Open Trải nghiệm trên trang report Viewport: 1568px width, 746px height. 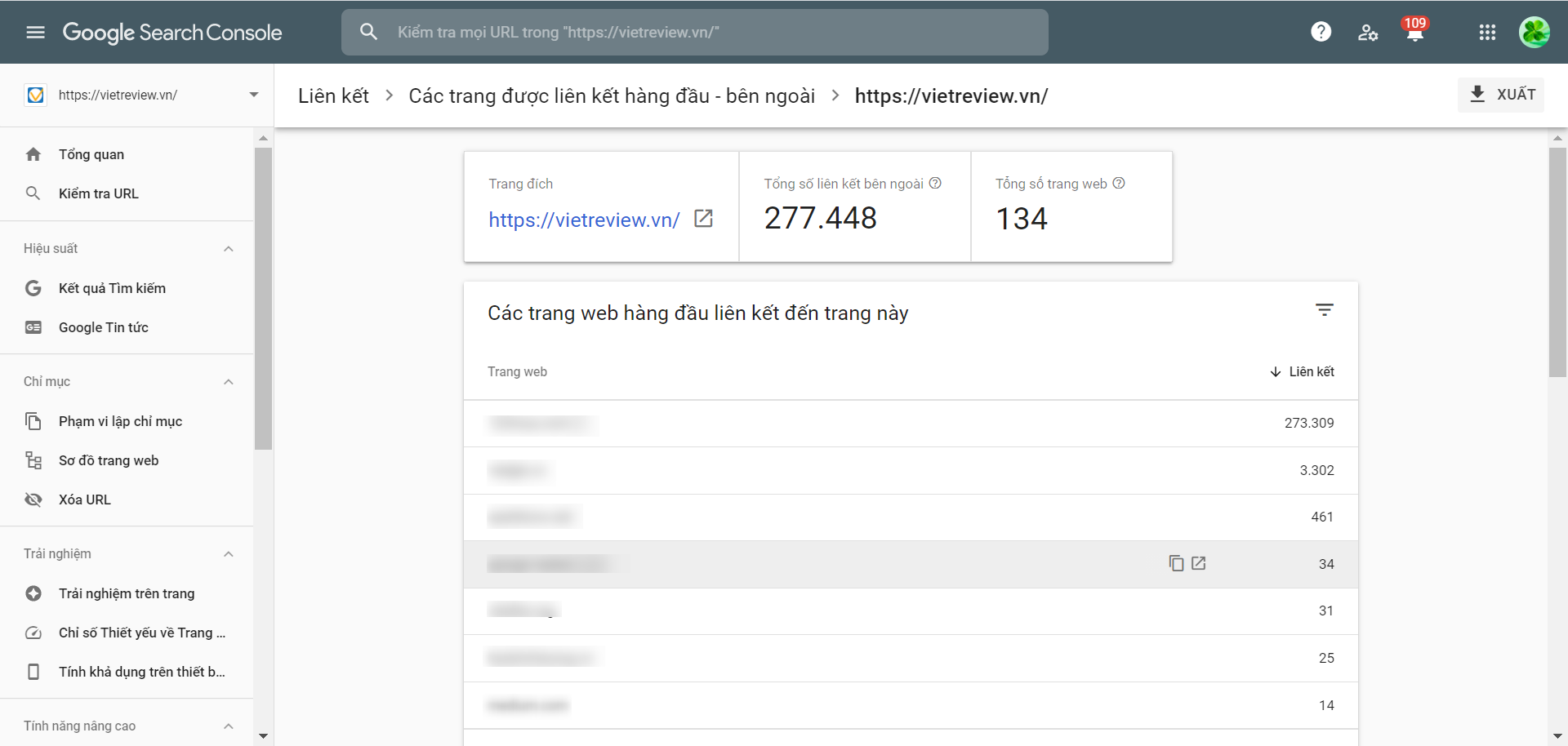(x=127, y=593)
